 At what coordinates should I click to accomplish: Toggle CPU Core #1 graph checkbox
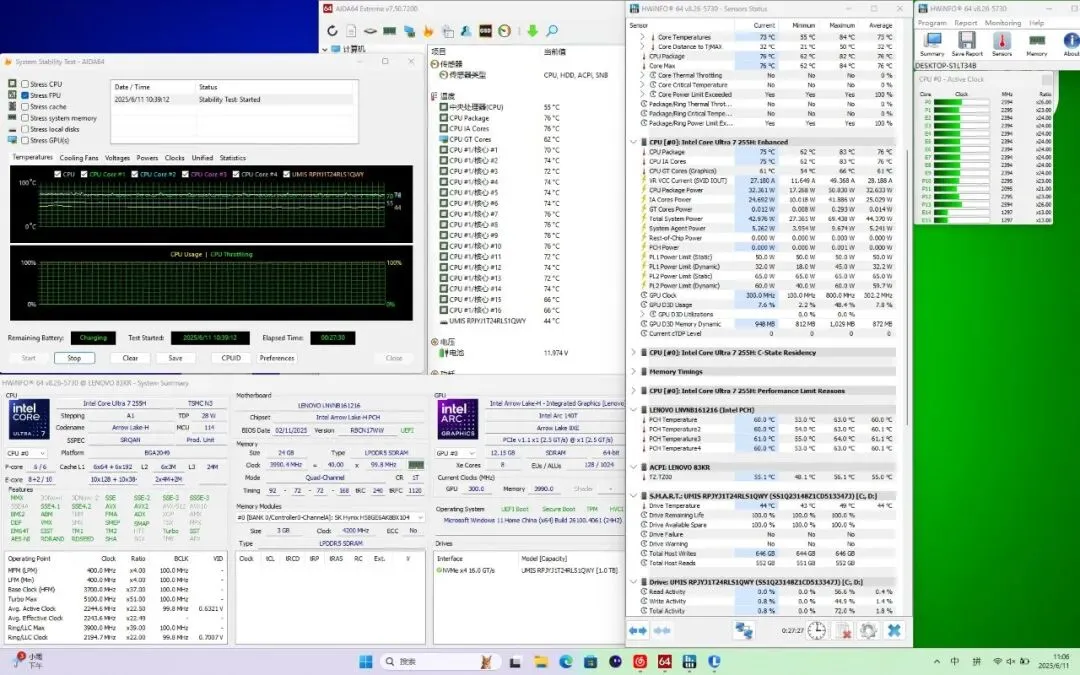point(84,174)
